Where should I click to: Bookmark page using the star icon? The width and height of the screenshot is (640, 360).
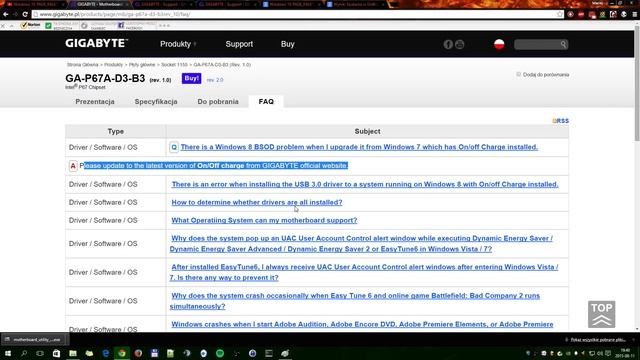(x=560, y=14)
